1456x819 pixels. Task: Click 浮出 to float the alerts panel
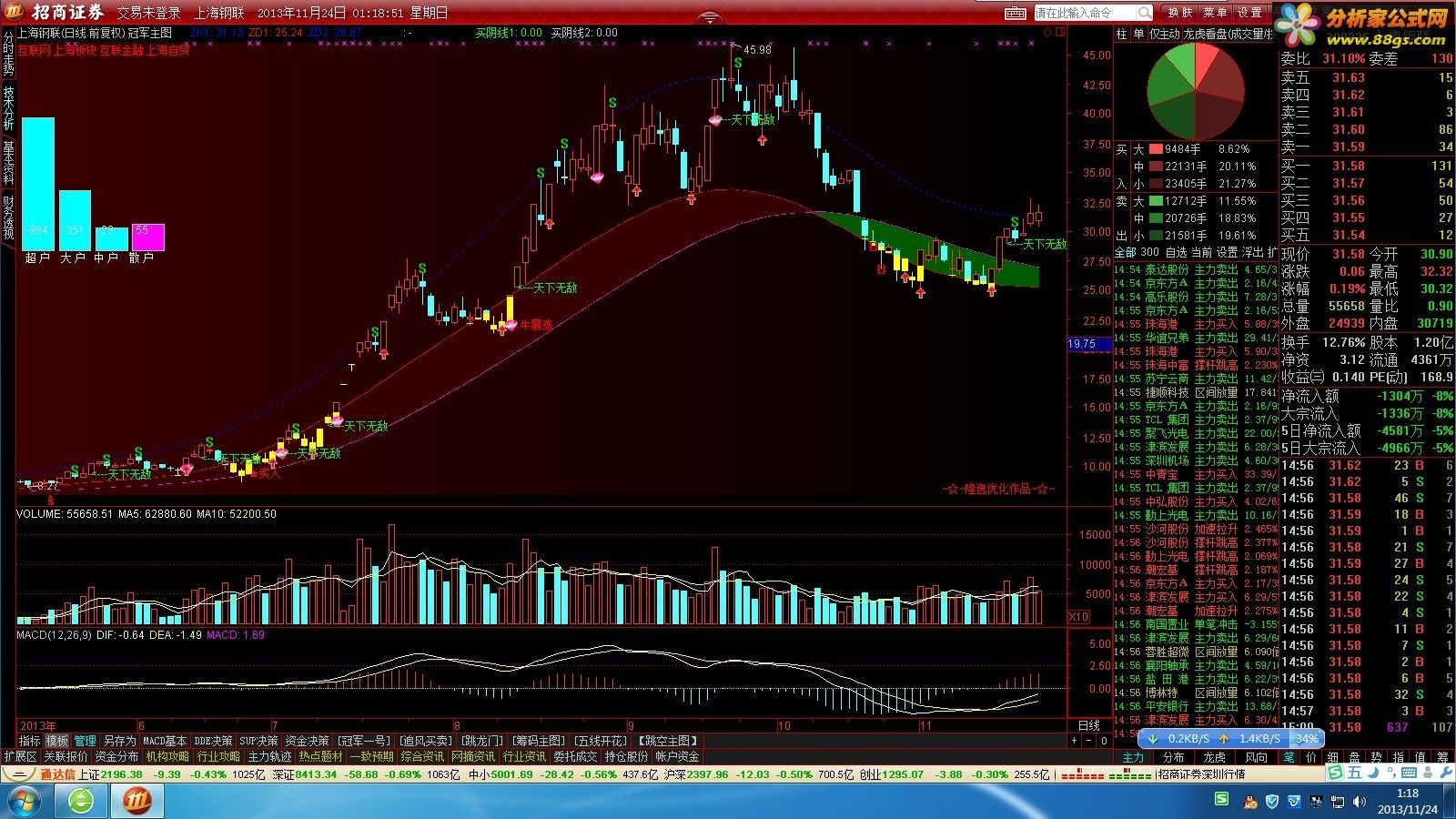point(1253,252)
